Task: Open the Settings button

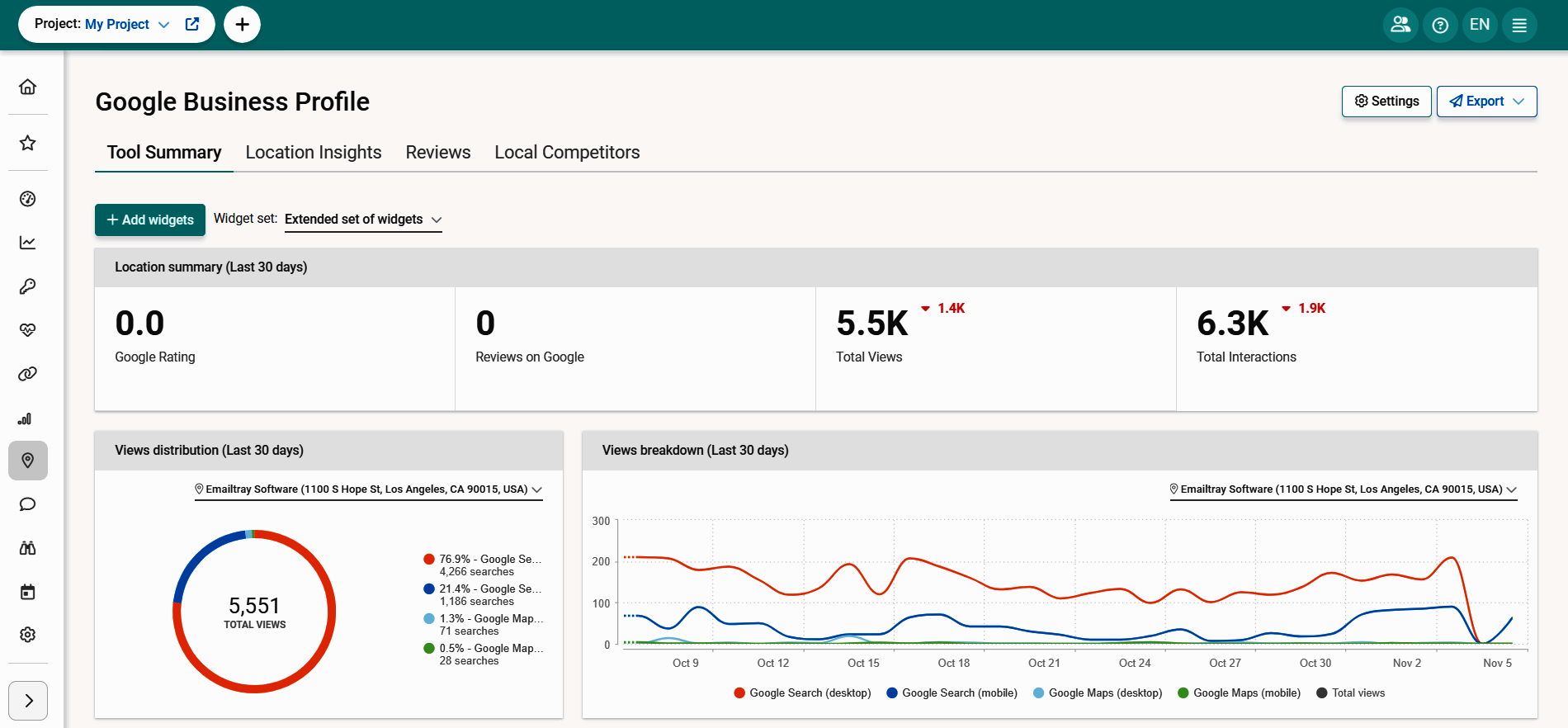Action: point(1386,102)
